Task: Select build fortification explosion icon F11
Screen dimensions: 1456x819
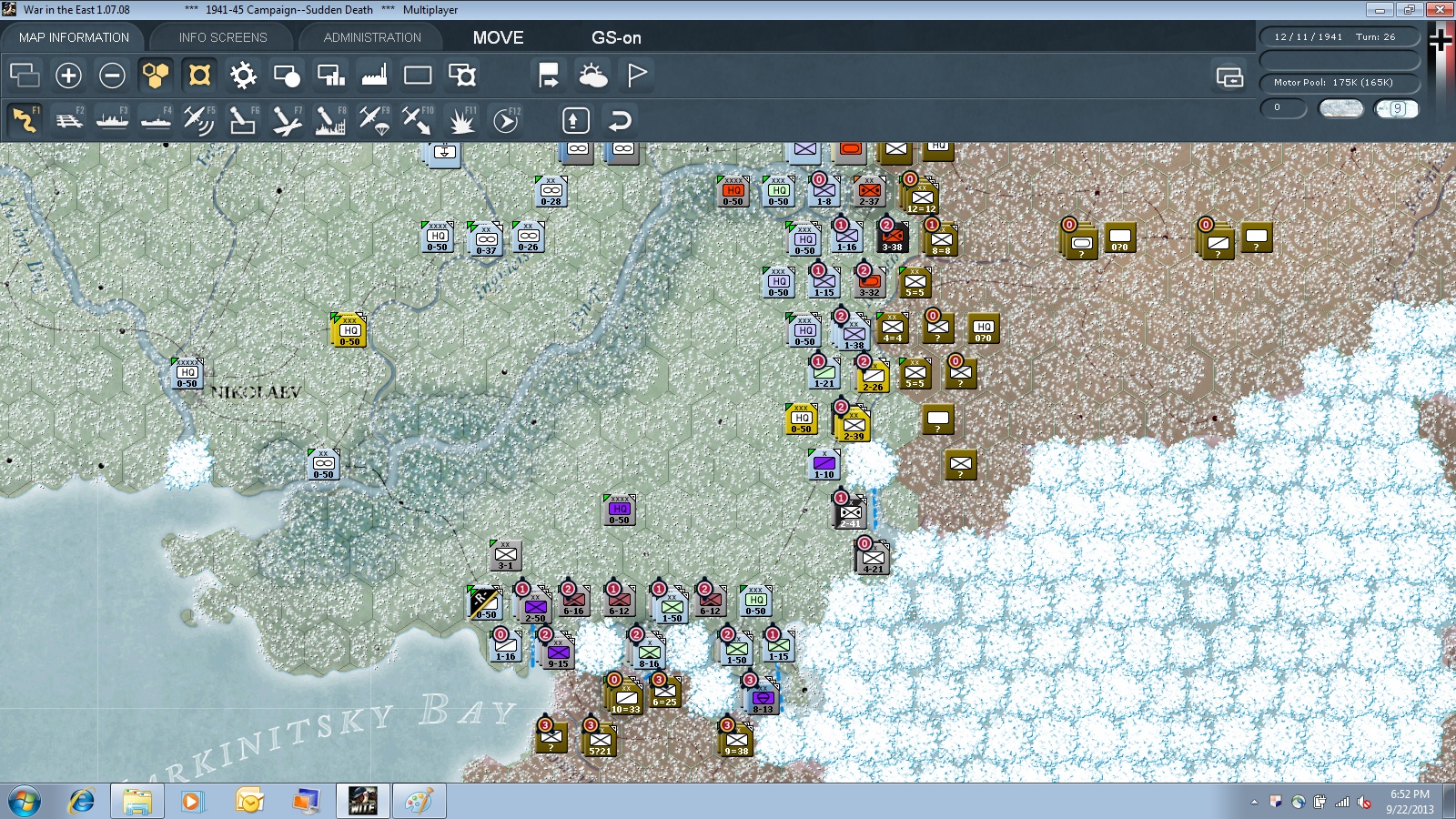Action: [461, 120]
